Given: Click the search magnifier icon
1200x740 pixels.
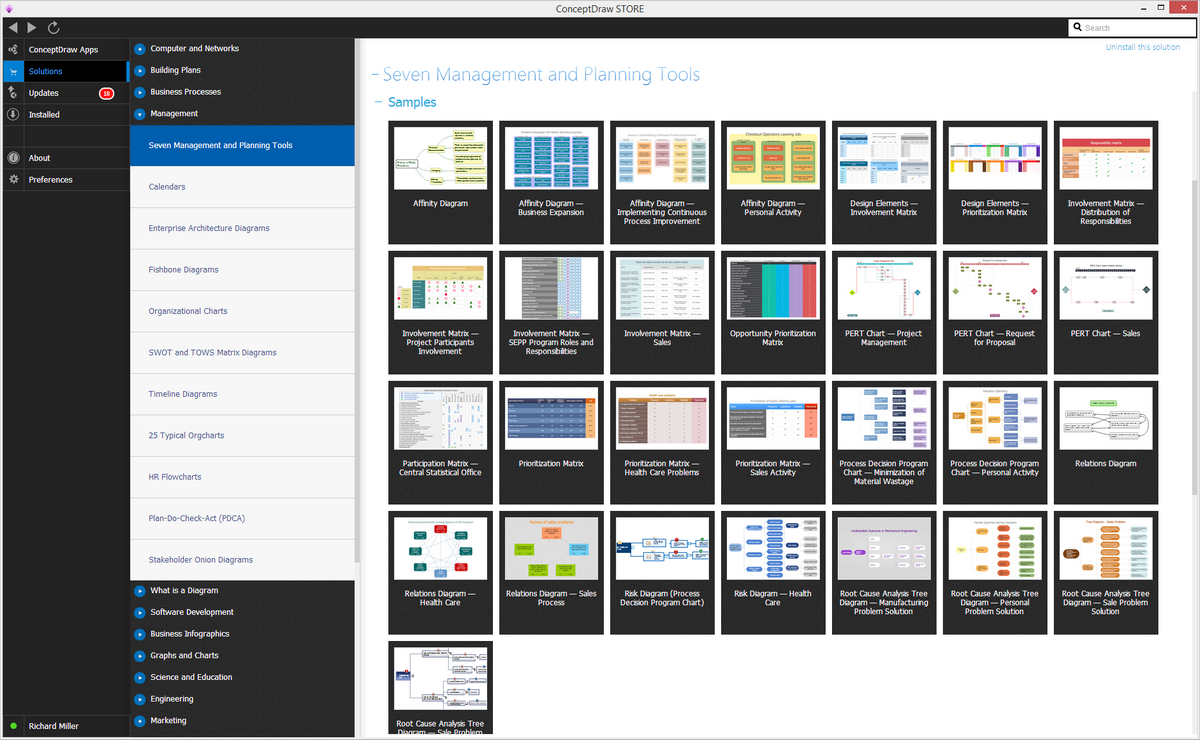Looking at the screenshot, I should [1078, 28].
